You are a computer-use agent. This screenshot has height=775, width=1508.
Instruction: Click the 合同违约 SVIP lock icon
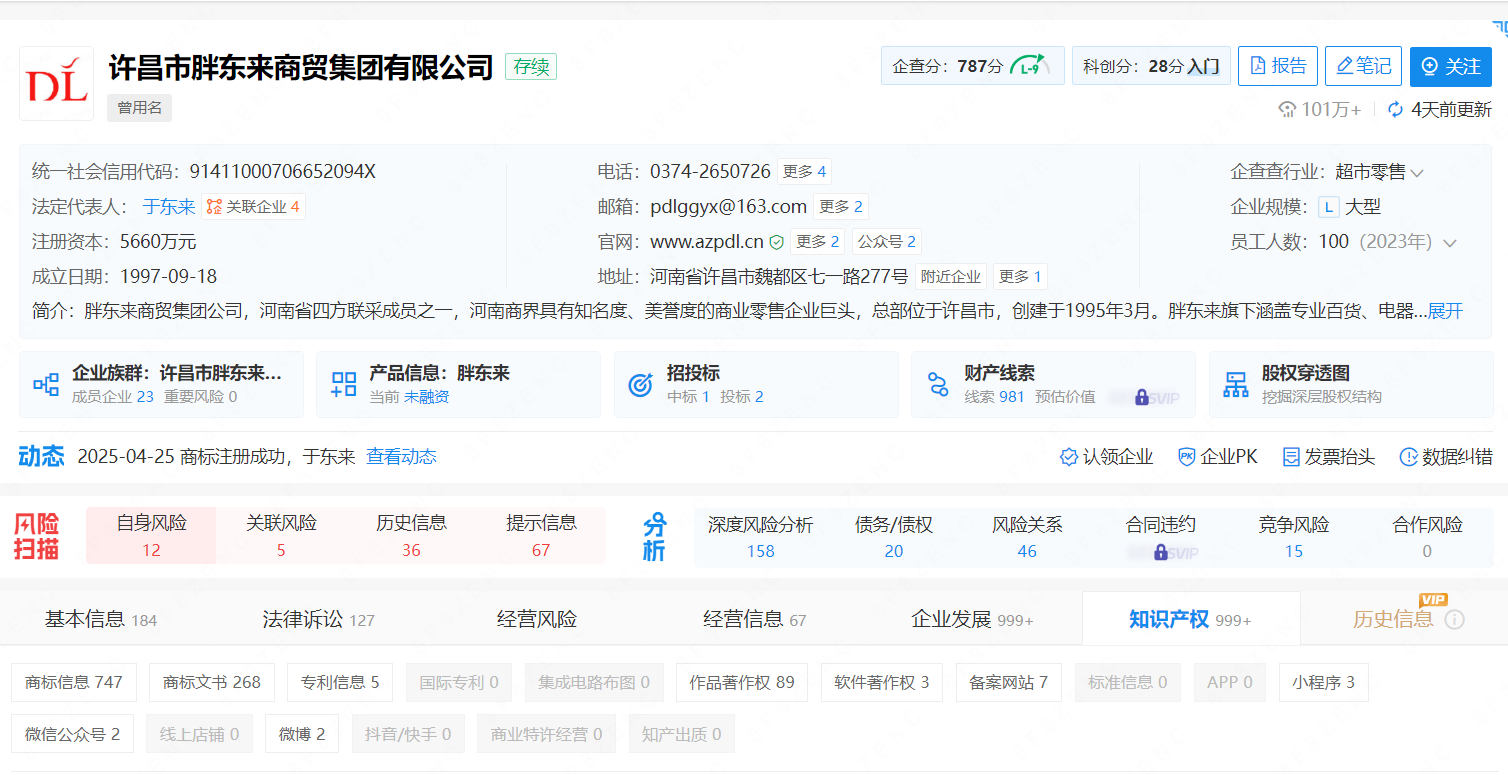pos(1160,552)
